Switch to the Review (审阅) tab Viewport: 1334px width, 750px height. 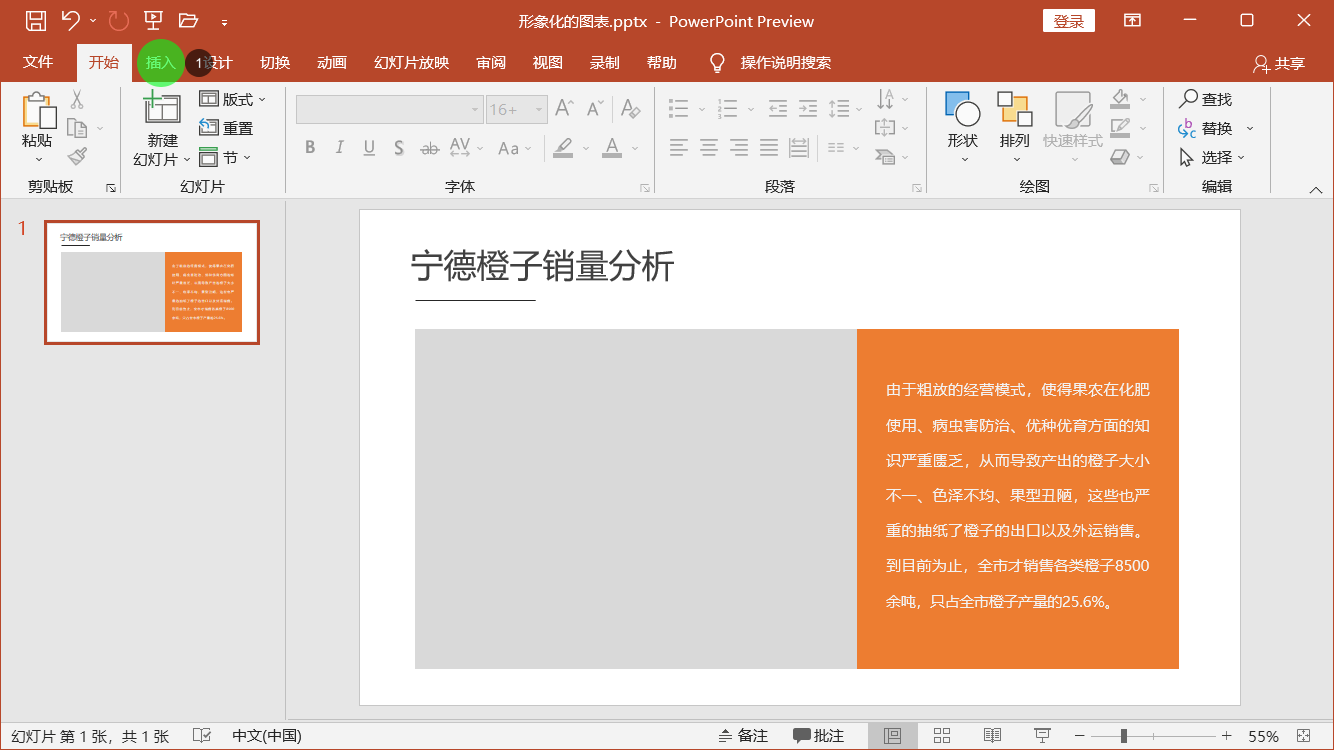click(x=491, y=62)
